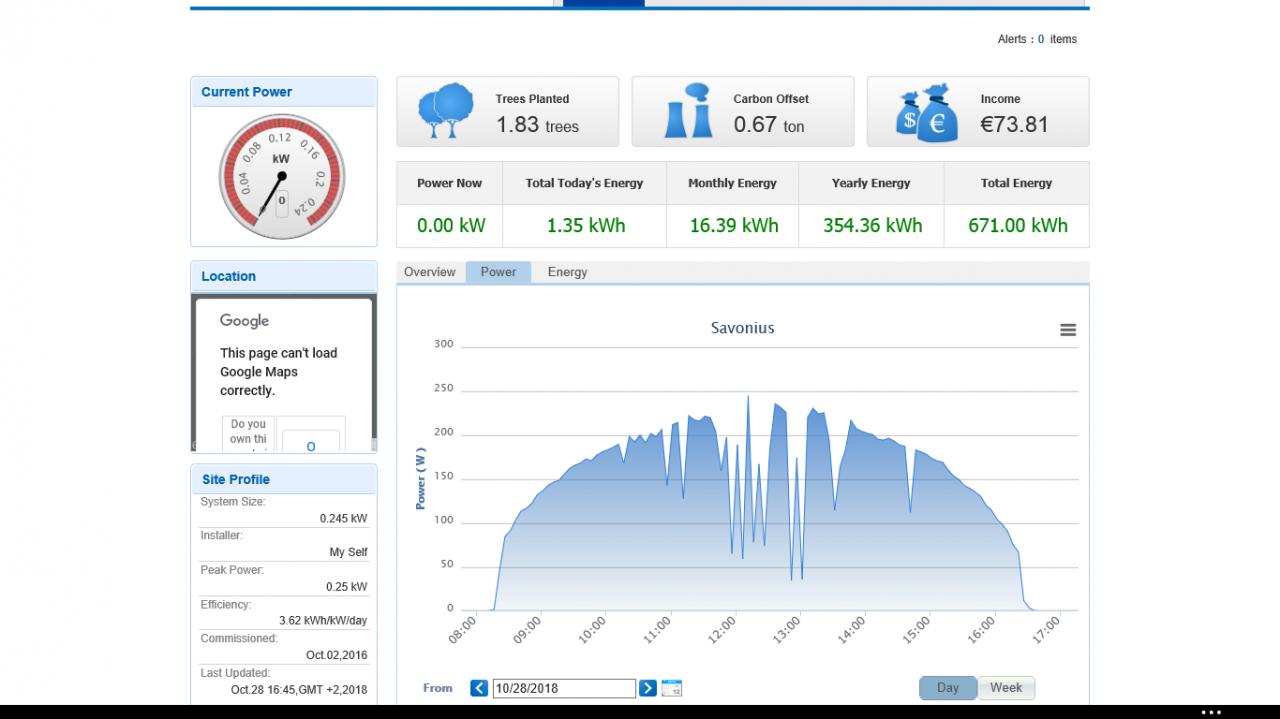Click the Alerts 0 items link
This screenshot has height=719, width=1280.
pyautogui.click(x=1037, y=39)
